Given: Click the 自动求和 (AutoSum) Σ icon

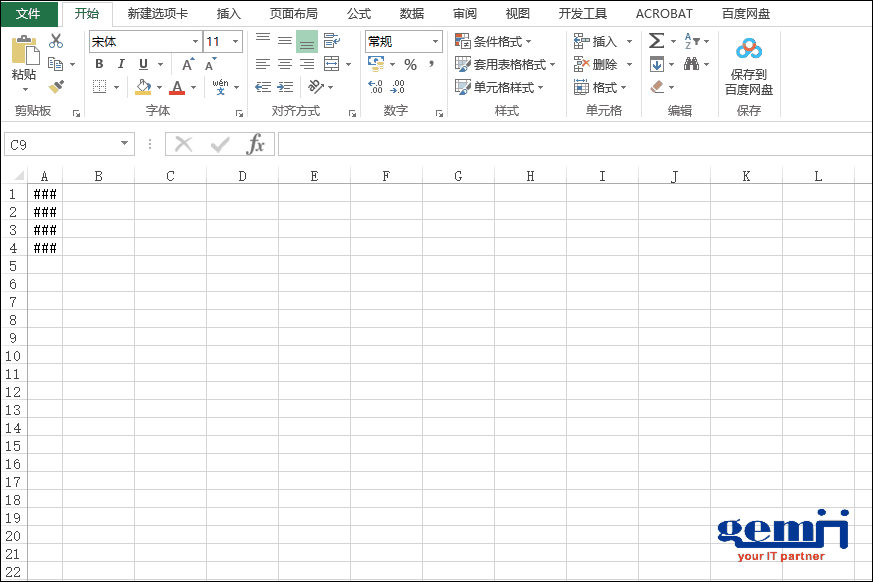Looking at the screenshot, I should [x=656, y=40].
